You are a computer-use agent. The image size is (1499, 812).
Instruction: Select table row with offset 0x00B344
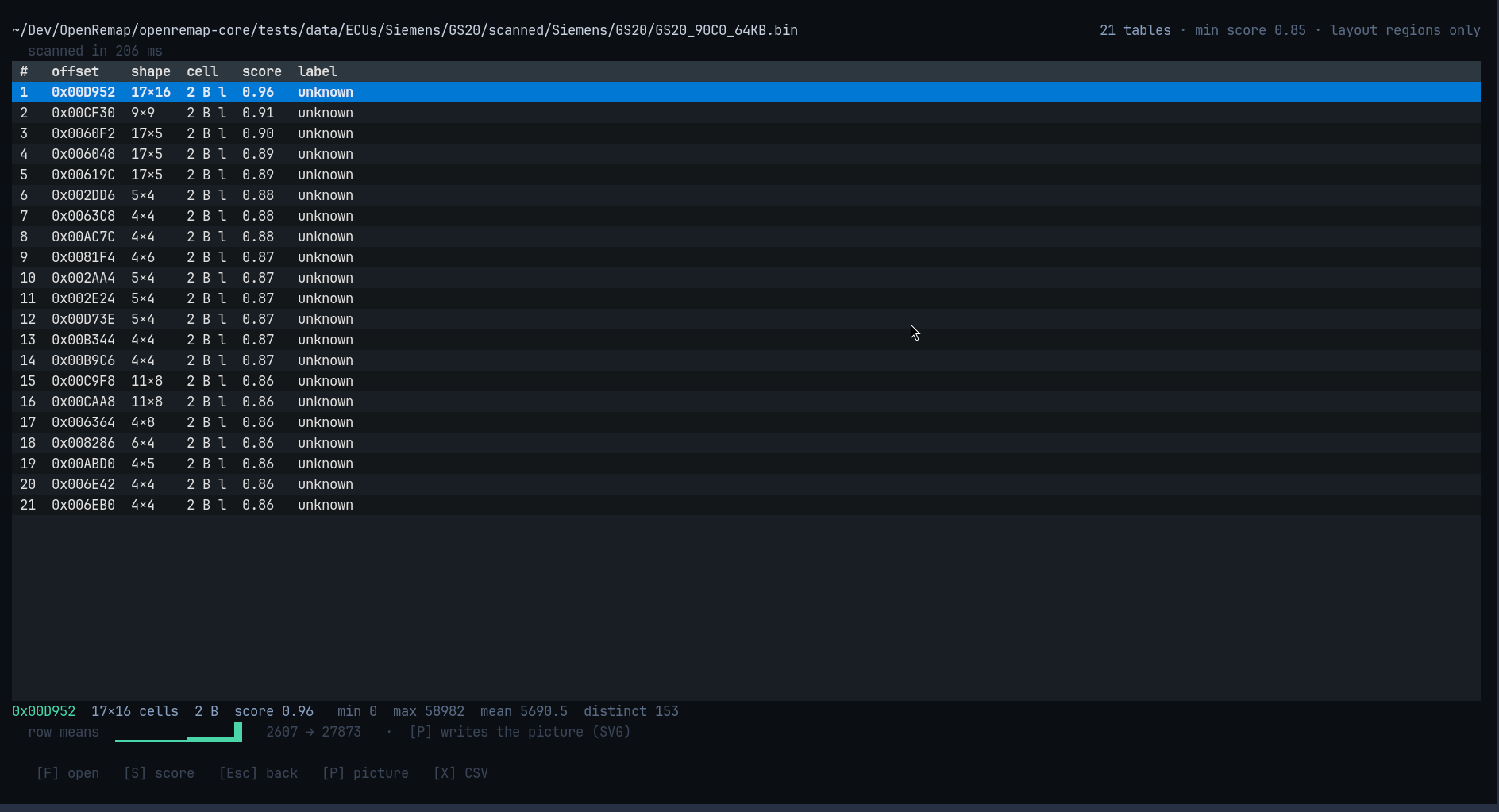coord(746,340)
